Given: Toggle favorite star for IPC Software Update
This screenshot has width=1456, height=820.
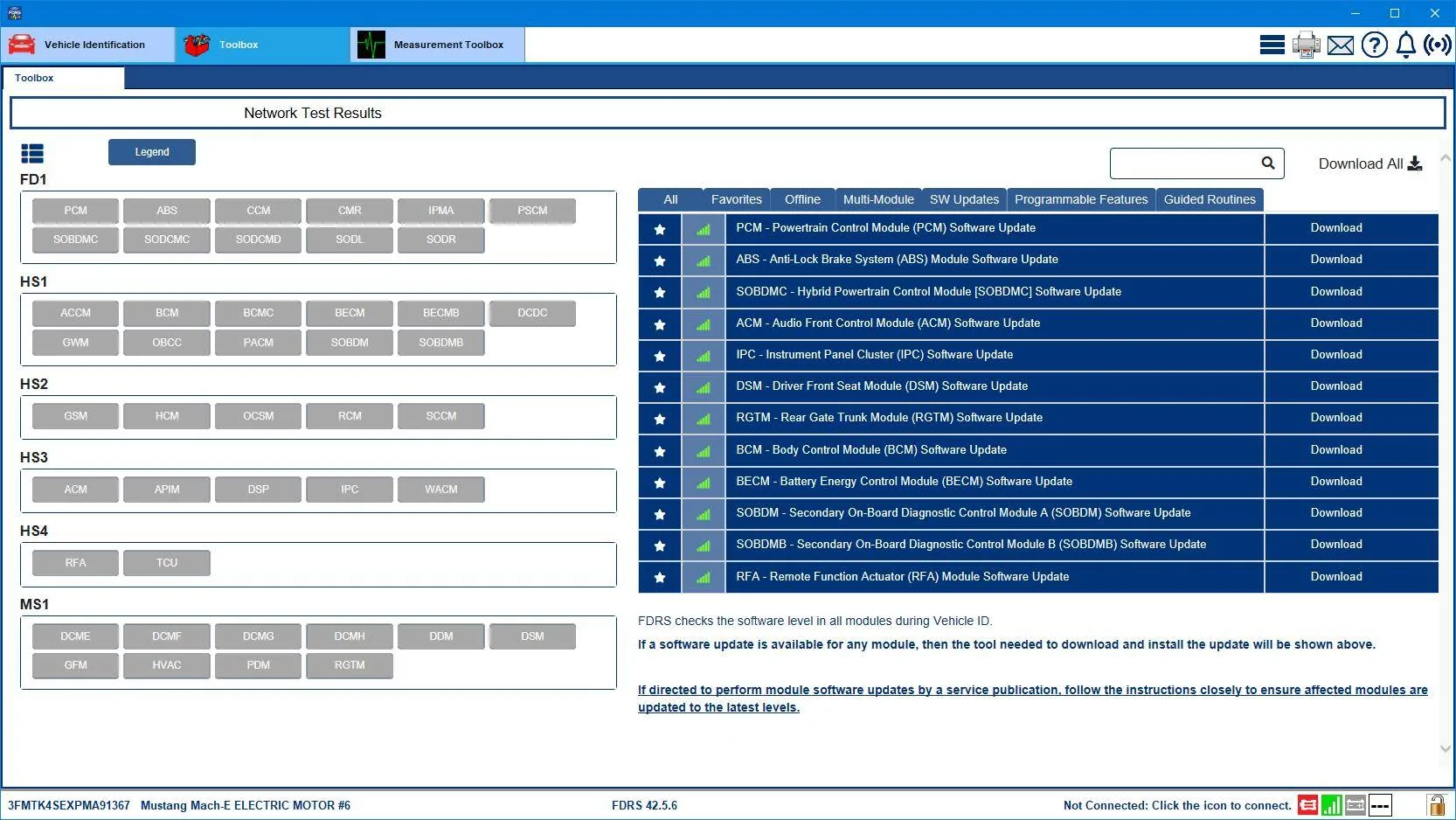Looking at the screenshot, I should 660,356.
